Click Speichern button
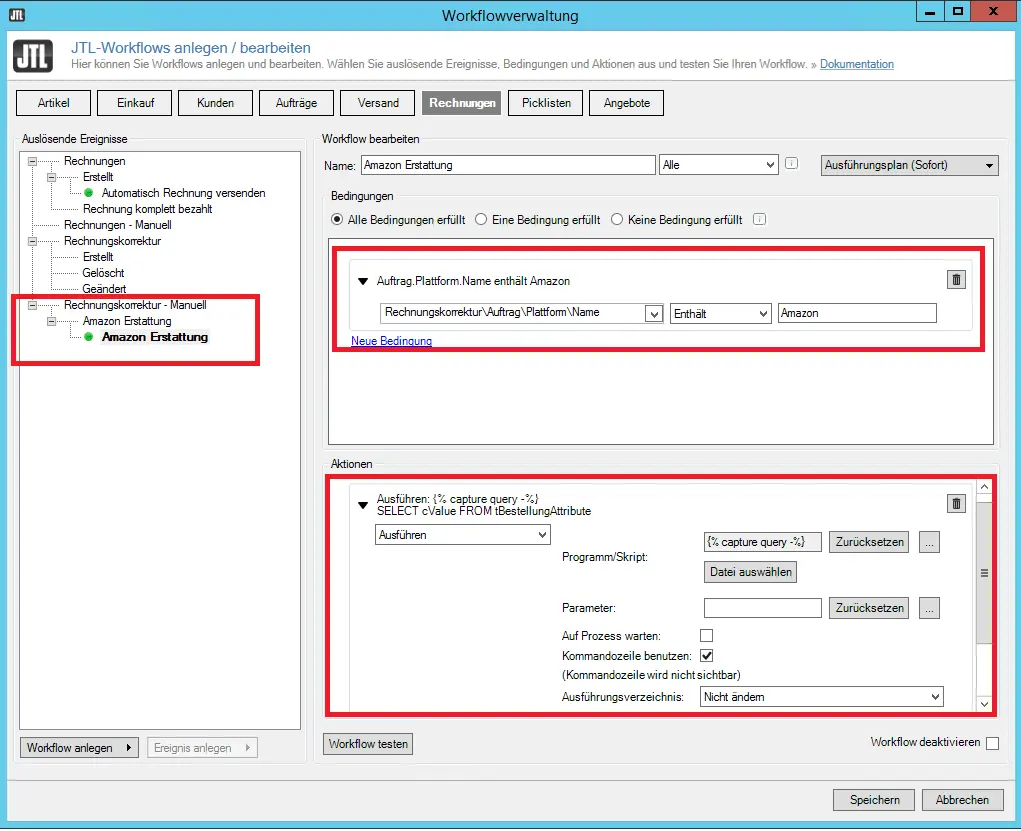 tap(874, 800)
